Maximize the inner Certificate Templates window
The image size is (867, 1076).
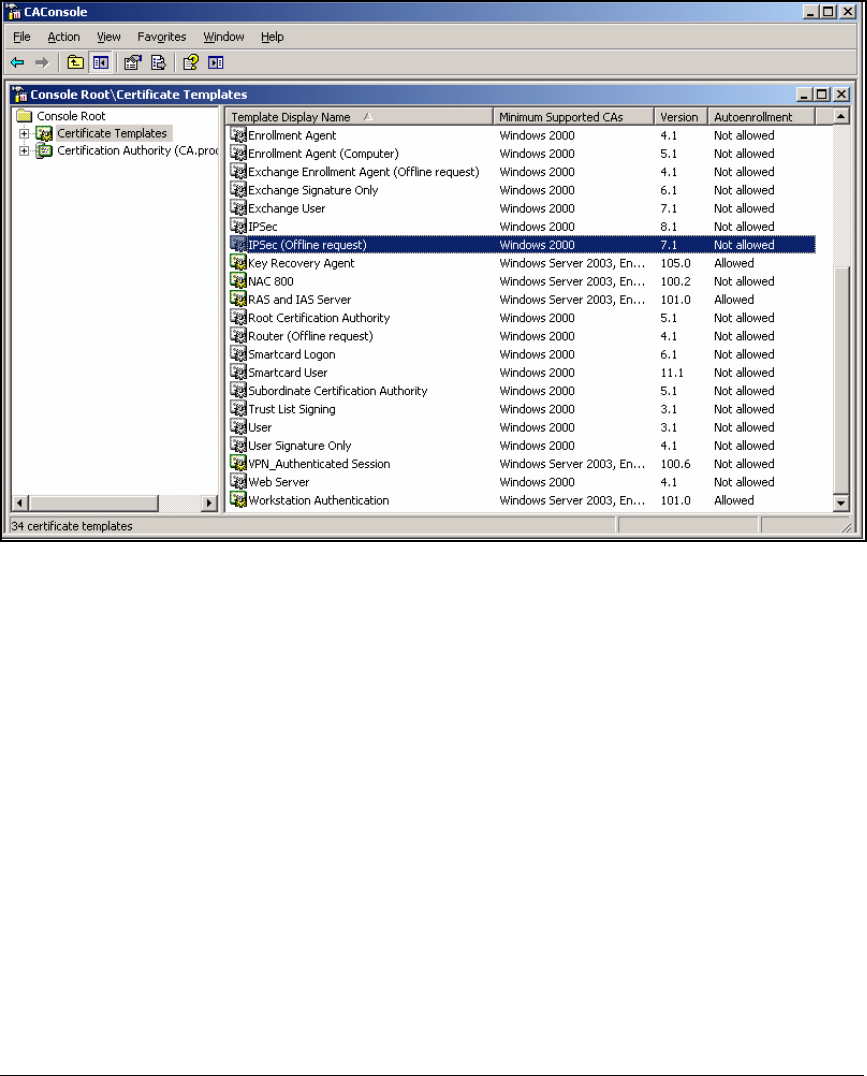pyautogui.click(x=822, y=94)
